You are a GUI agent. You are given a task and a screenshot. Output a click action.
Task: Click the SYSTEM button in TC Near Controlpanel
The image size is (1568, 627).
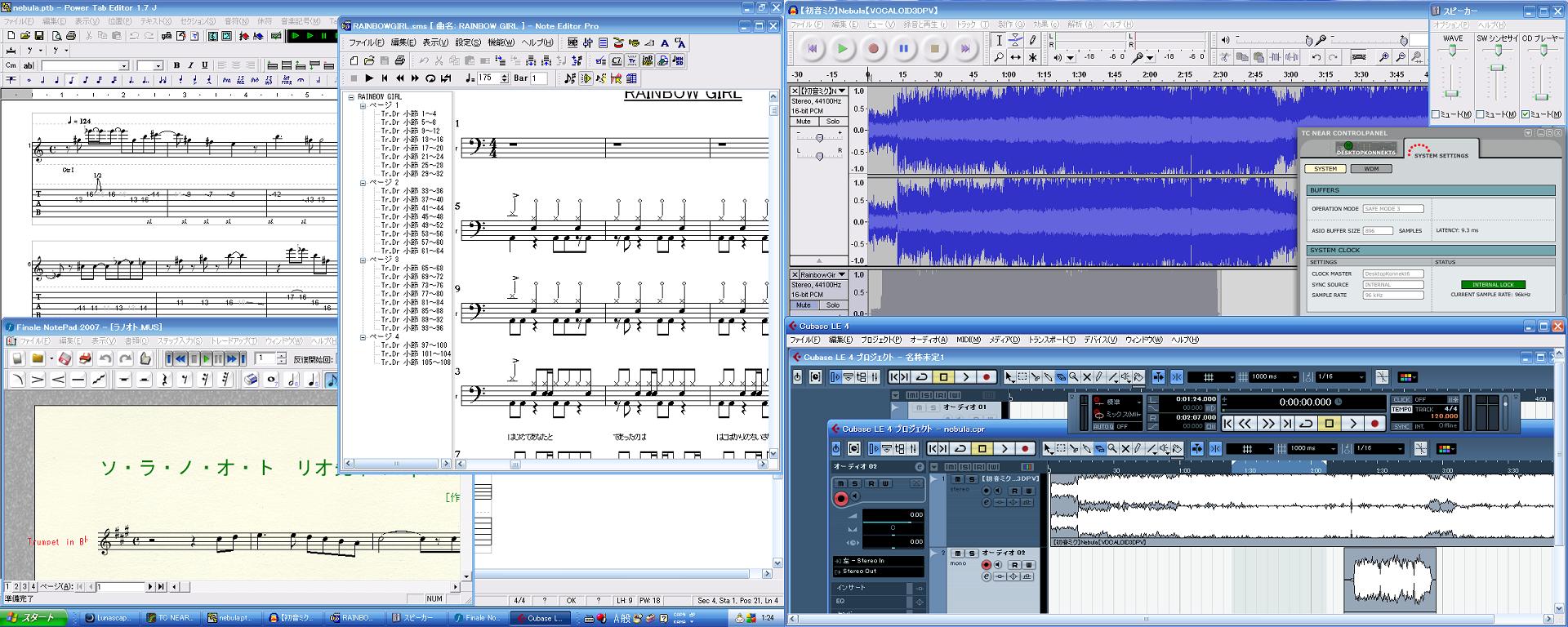[x=1325, y=169]
